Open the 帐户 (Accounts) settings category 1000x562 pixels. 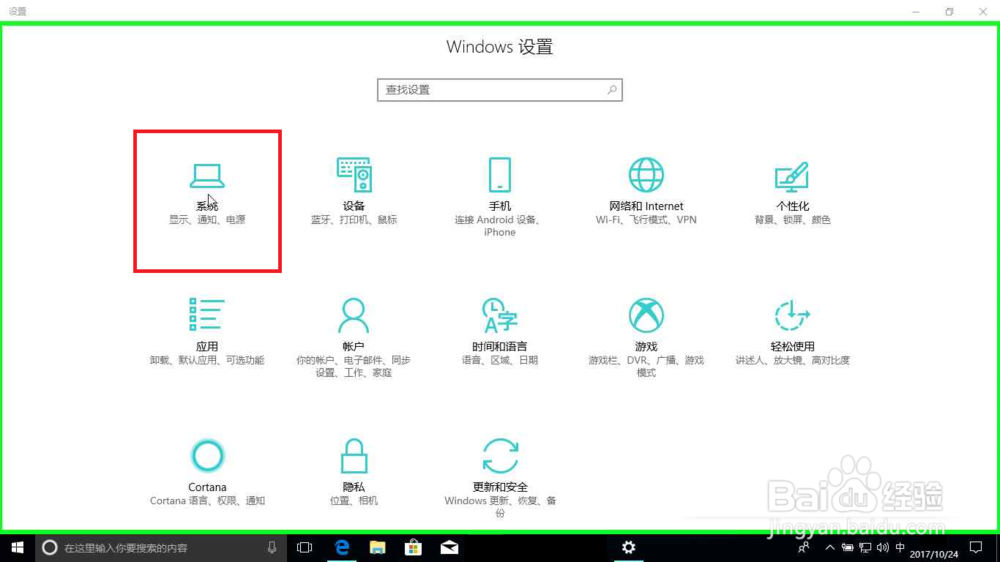pyautogui.click(x=353, y=337)
